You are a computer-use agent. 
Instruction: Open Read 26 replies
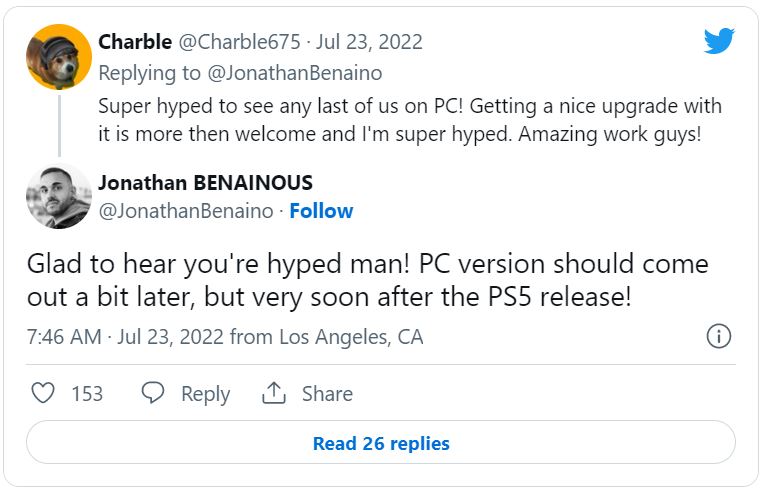(381, 442)
